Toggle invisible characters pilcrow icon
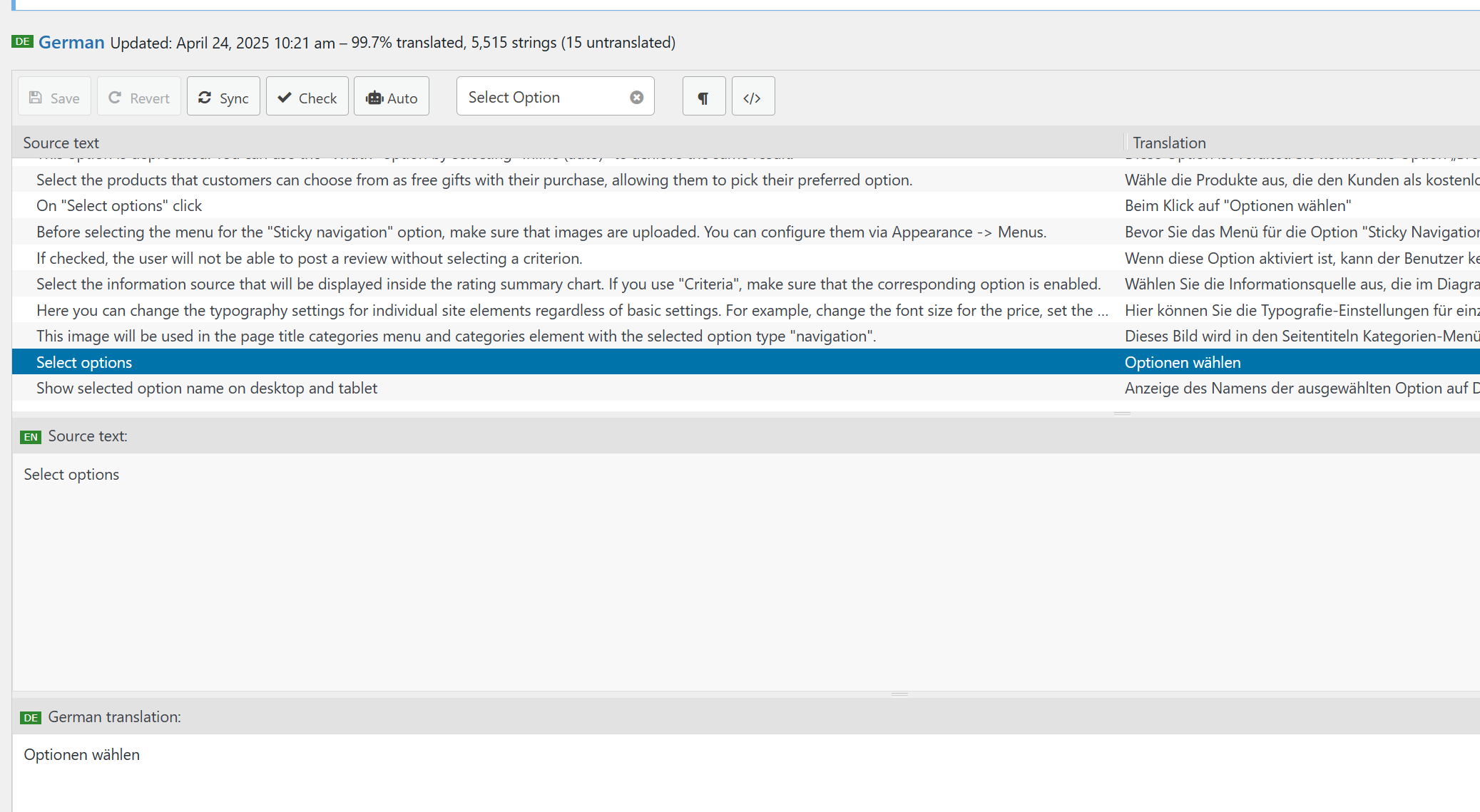 (x=704, y=96)
